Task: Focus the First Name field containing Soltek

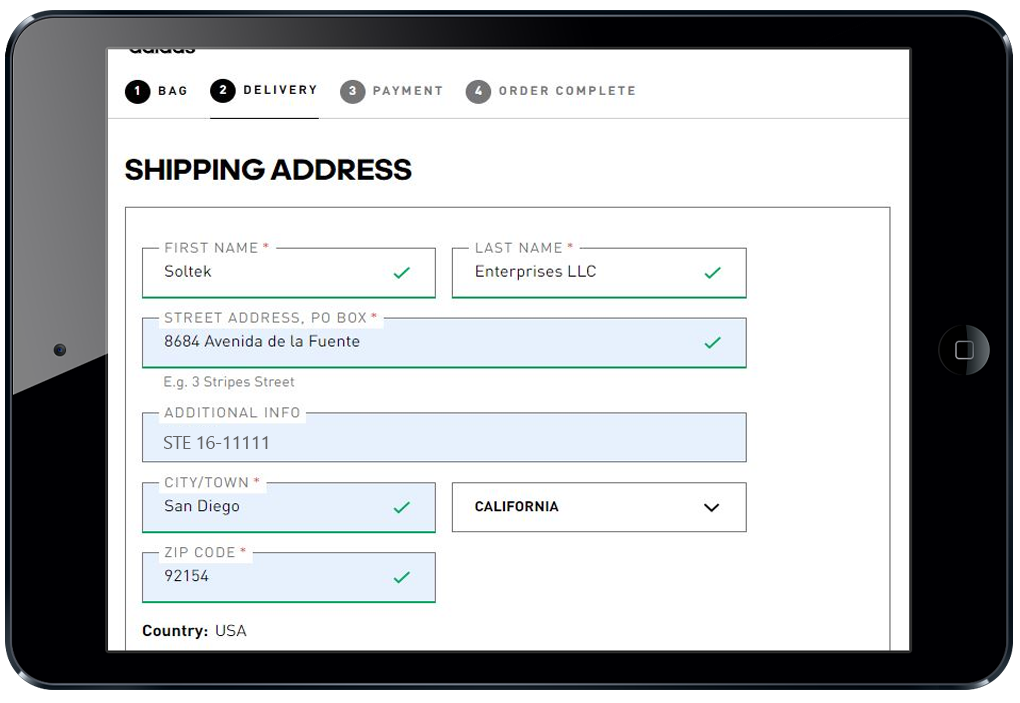Action: 270,272
